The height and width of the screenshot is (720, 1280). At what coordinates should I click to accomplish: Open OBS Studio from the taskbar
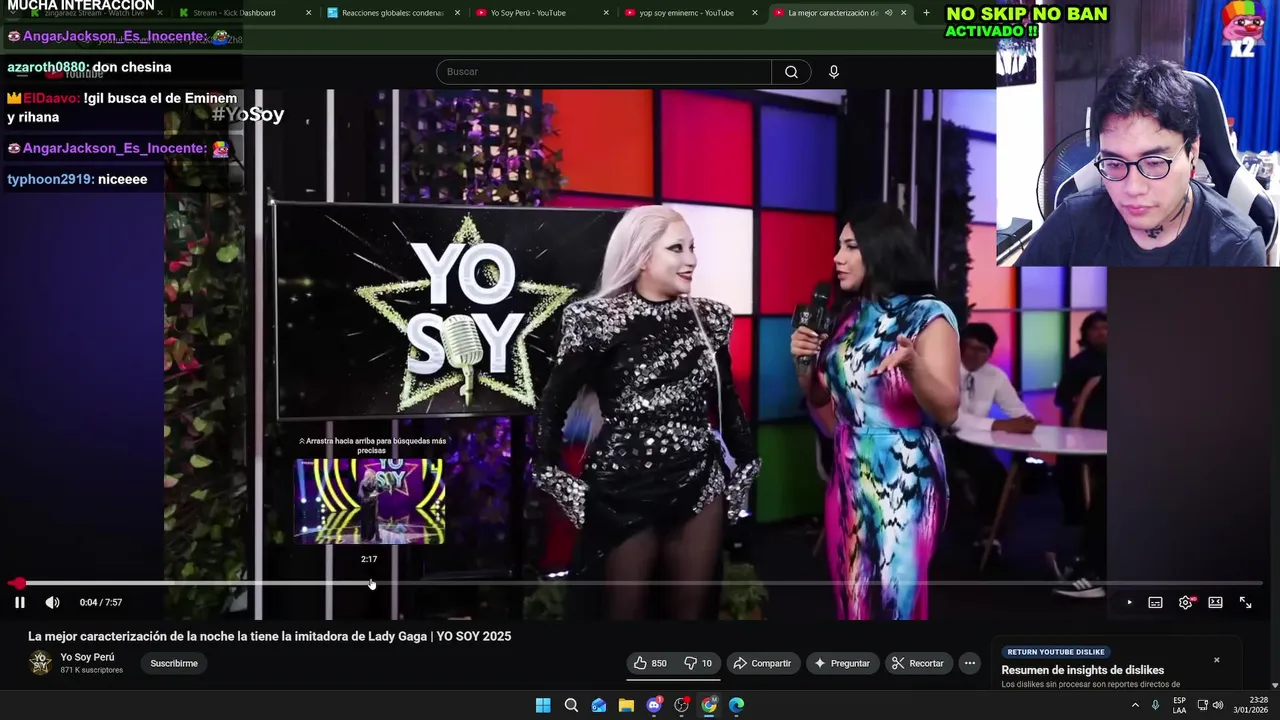[x=682, y=705]
